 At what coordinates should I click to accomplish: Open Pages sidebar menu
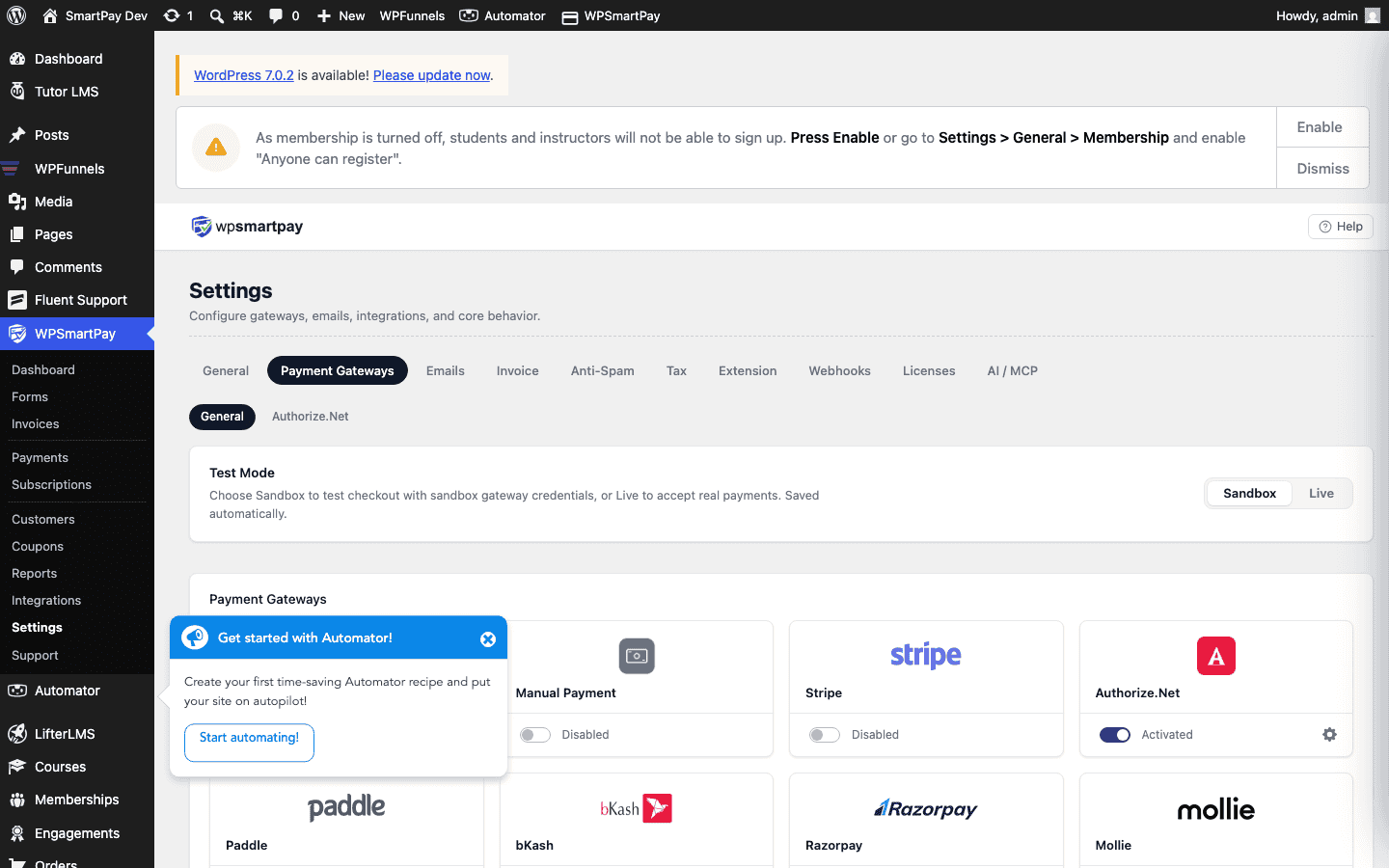pos(77,234)
